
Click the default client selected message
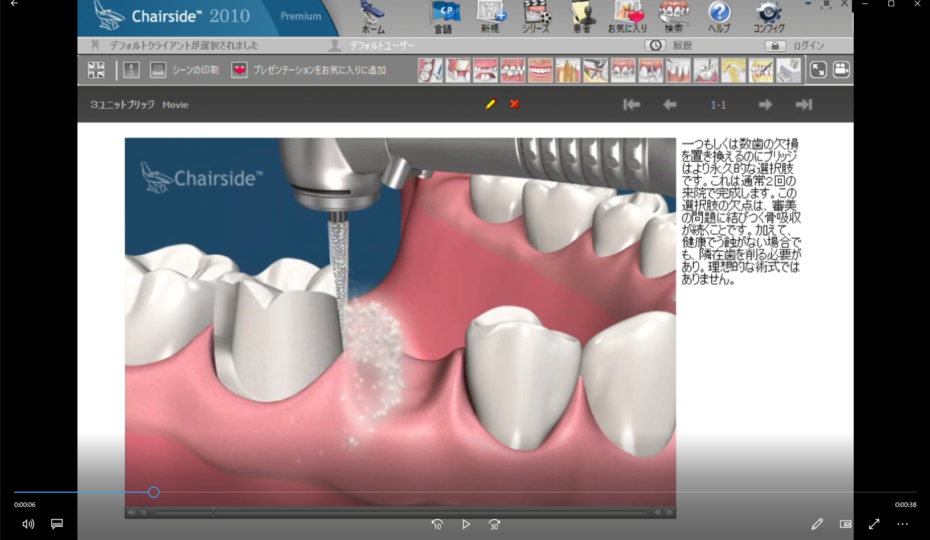(x=184, y=46)
